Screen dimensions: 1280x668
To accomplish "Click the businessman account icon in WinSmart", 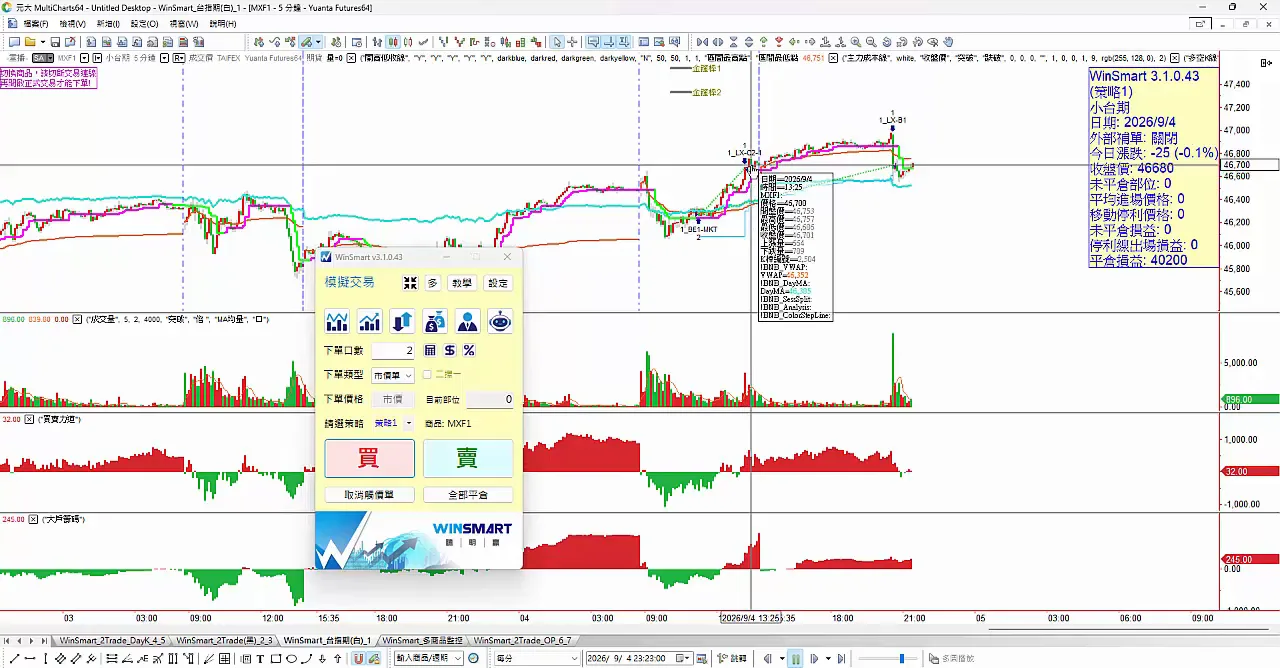I will [x=467, y=321].
